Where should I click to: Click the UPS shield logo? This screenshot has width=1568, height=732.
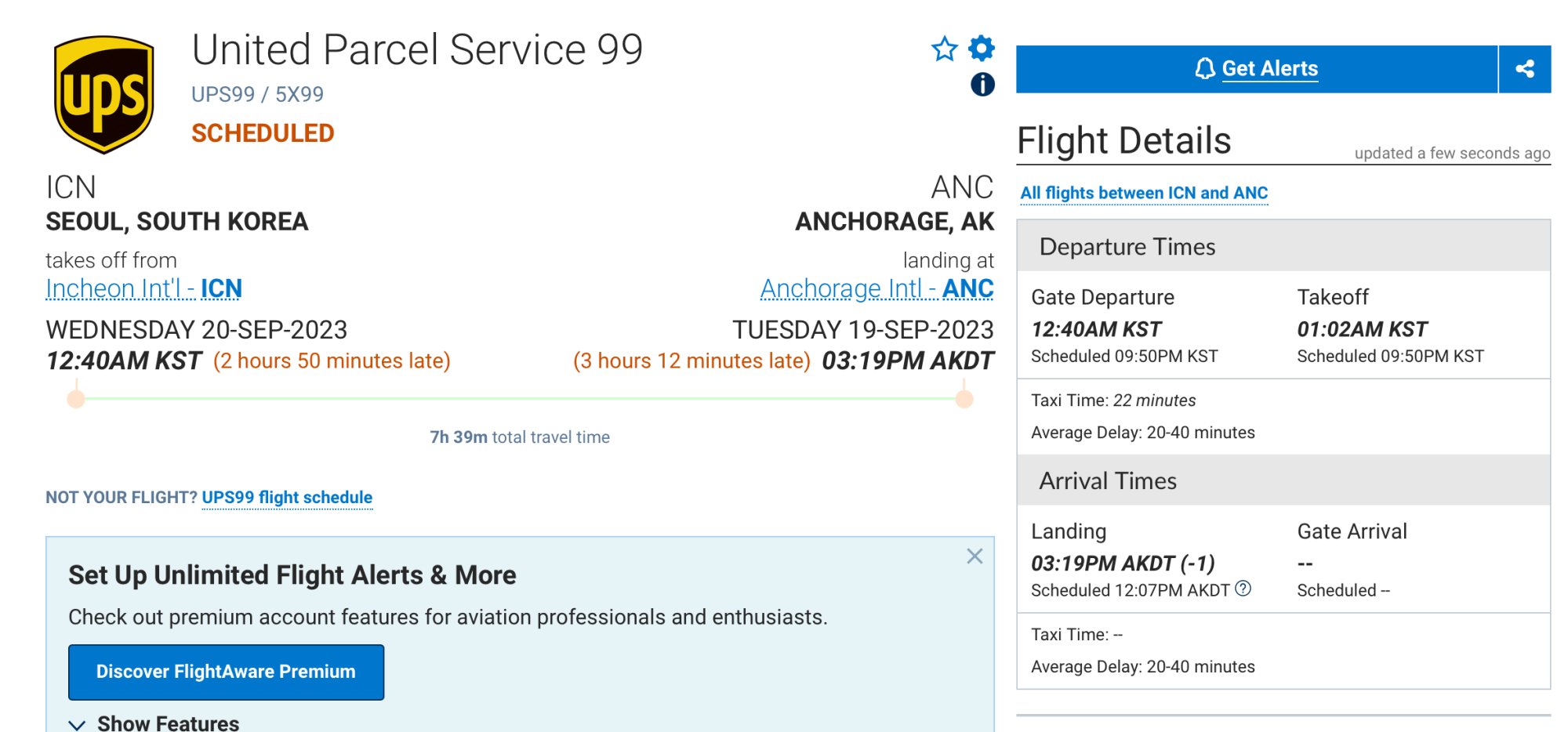pos(103,94)
